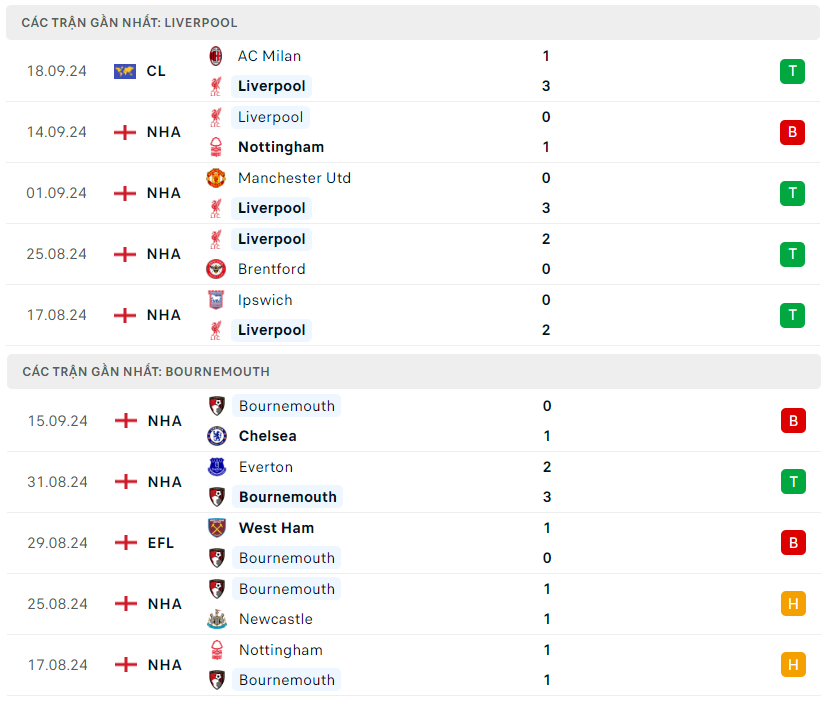Click the Newcastle club crest
This screenshot has height=704, width=824.
[x=217, y=619]
